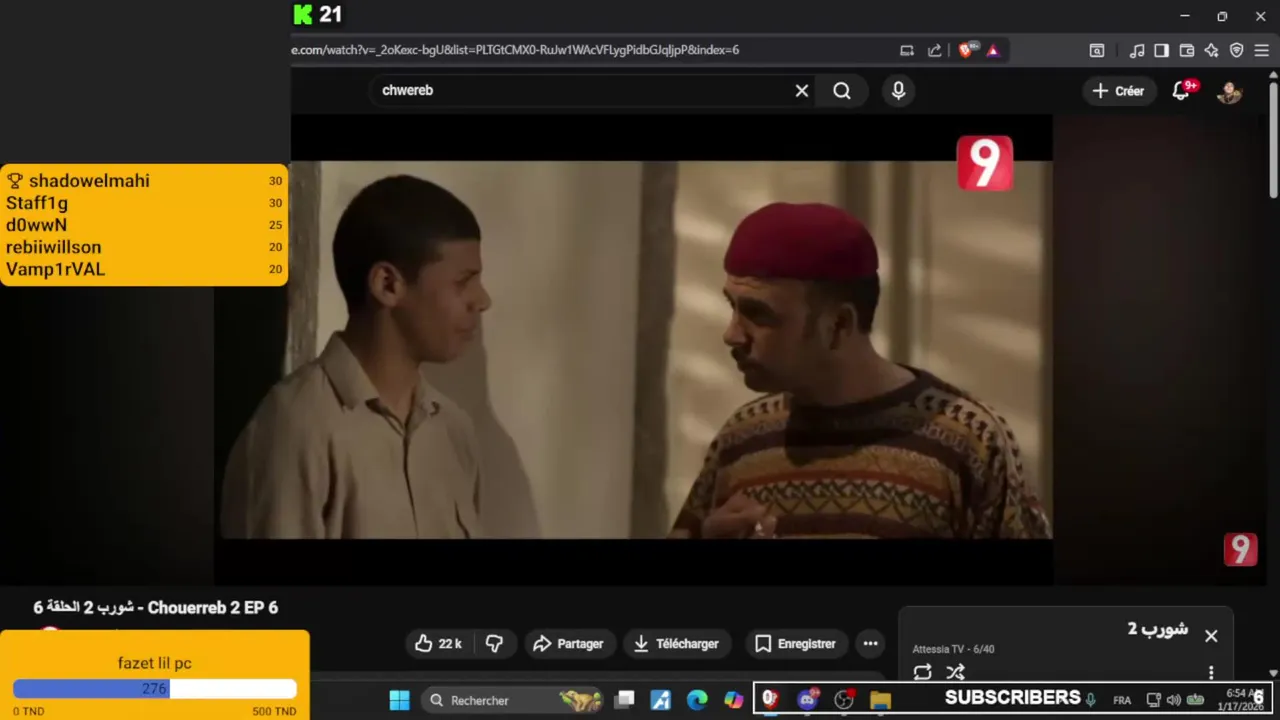Image resolution: width=1280 pixels, height=720 pixels.
Task: Click the Chouerreb 2 EP 6 title
Action: coord(156,608)
